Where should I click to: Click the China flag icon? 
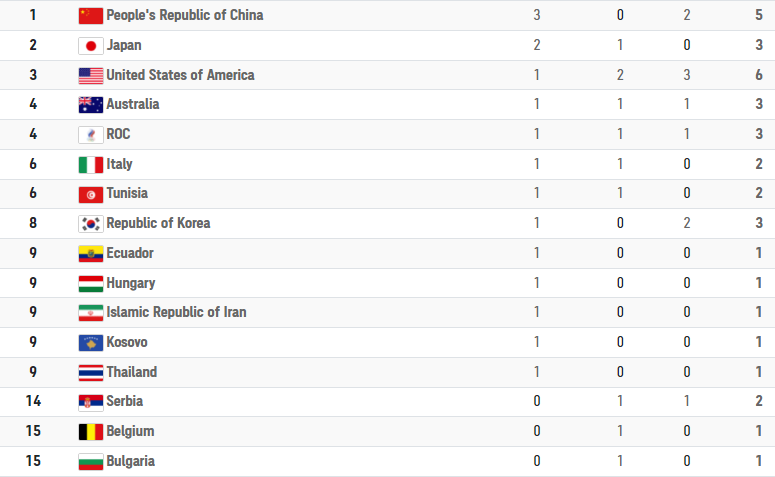[x=91, y=16]
